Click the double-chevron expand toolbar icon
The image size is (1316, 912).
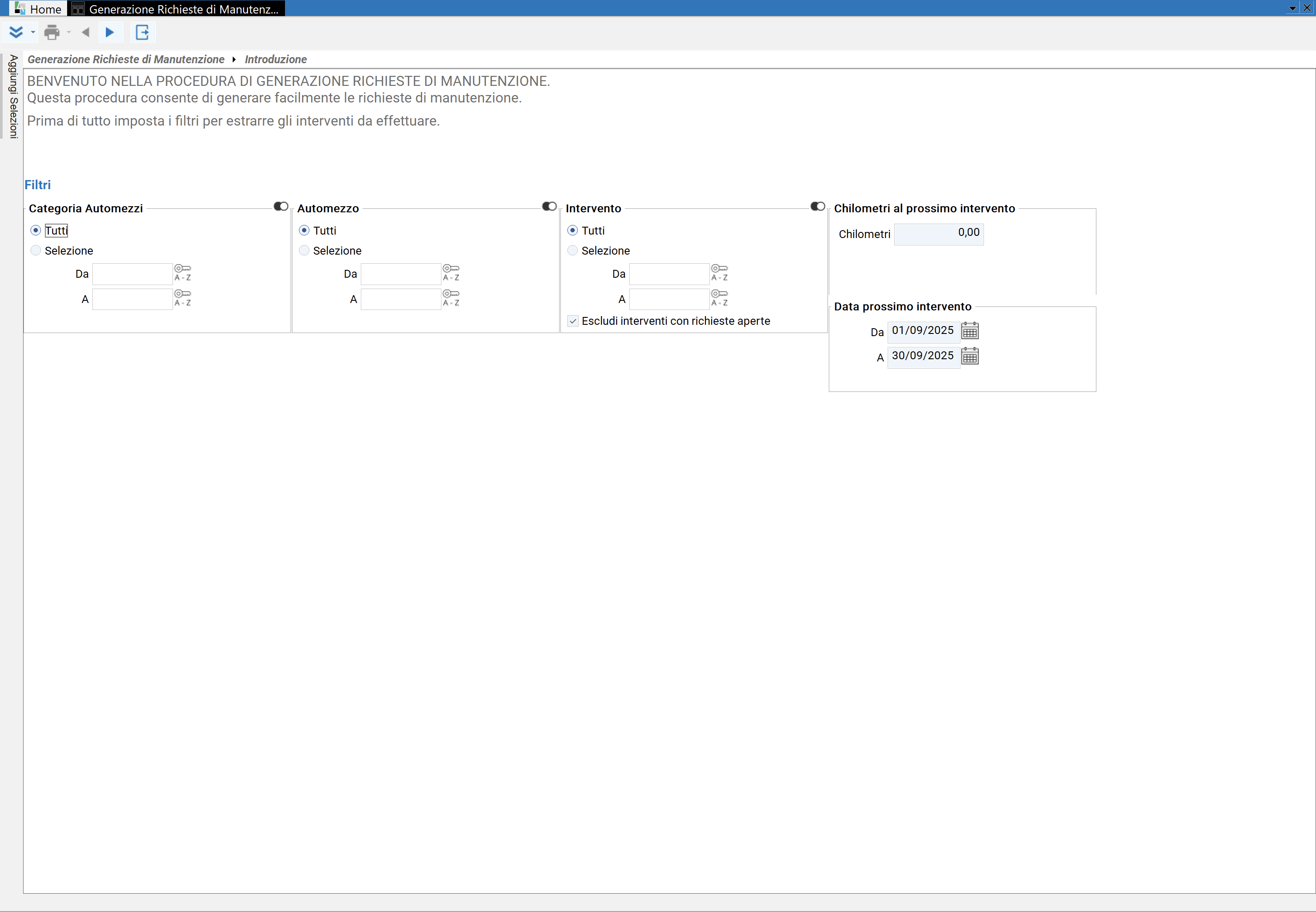click(16, 32)
